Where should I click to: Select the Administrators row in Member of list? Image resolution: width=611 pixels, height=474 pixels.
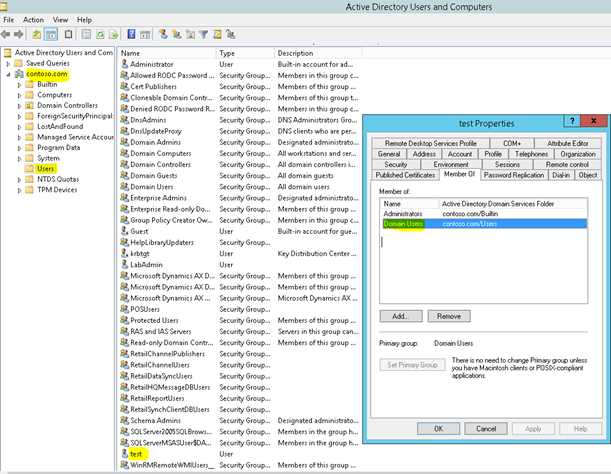[x=401, y=213]
